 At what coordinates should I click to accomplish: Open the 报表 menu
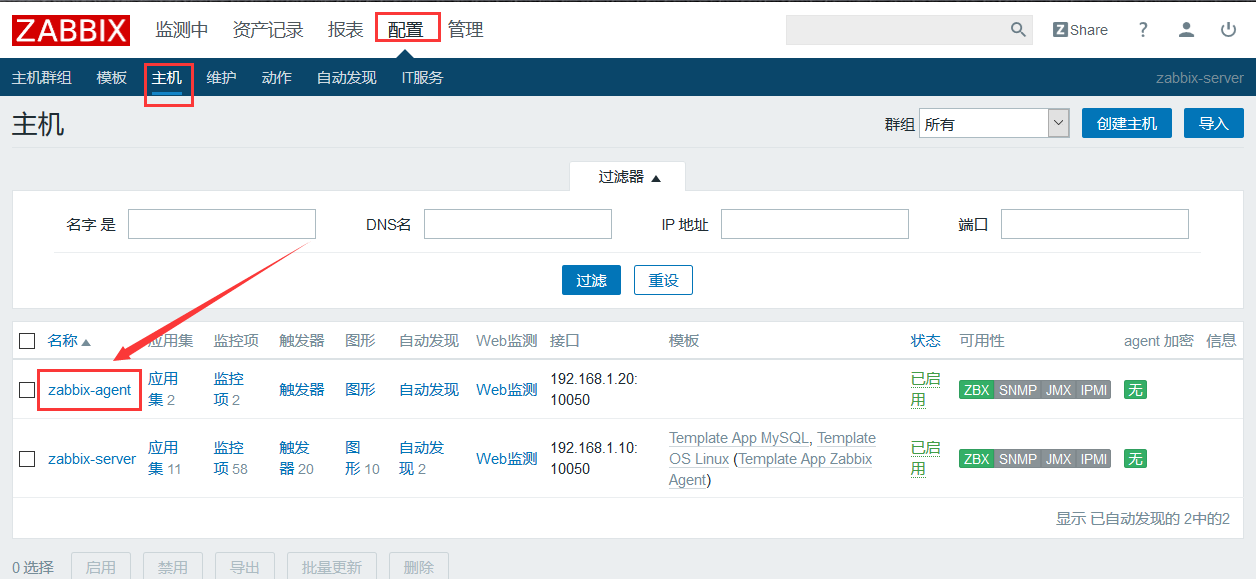[x=346, y=30]
